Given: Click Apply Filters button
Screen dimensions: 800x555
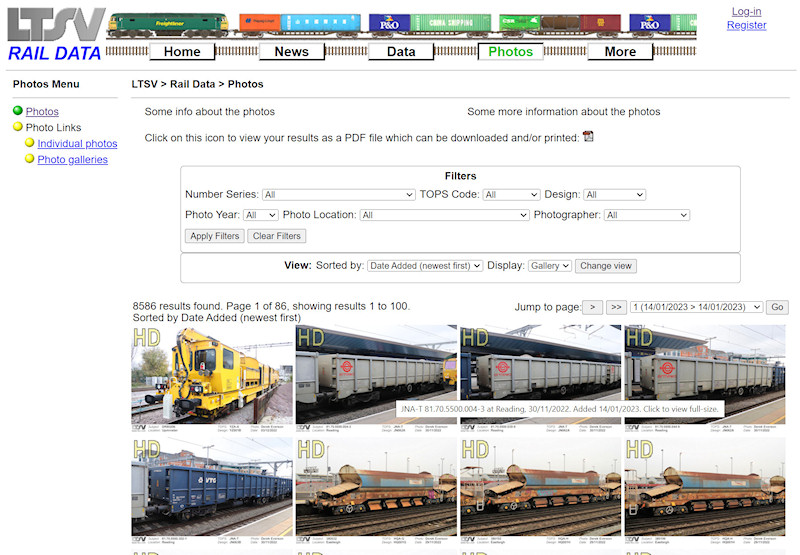Looking at the screenshot, I should pyautogui.click(x=215, y=236).
